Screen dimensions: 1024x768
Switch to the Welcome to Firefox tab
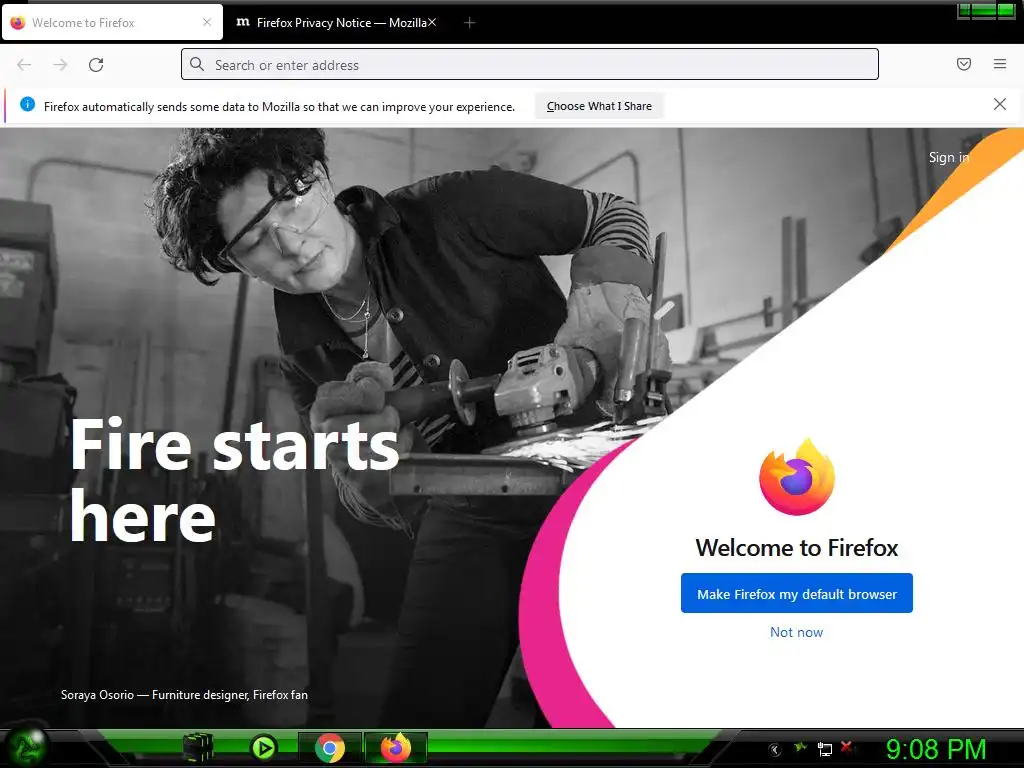(112, 23)
